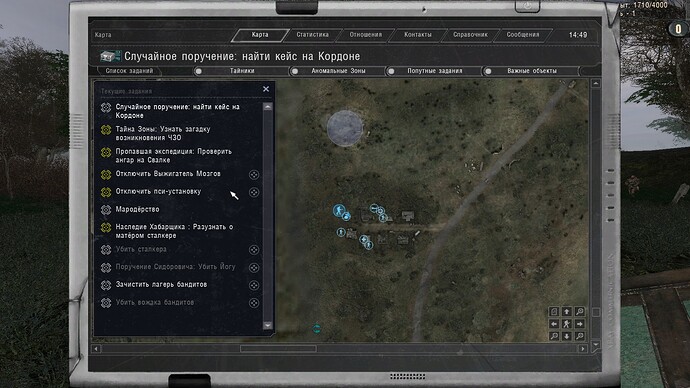The image size is (690, 388).
Task: Click the task list scroll-down arrow
Action: coord(268,326)
